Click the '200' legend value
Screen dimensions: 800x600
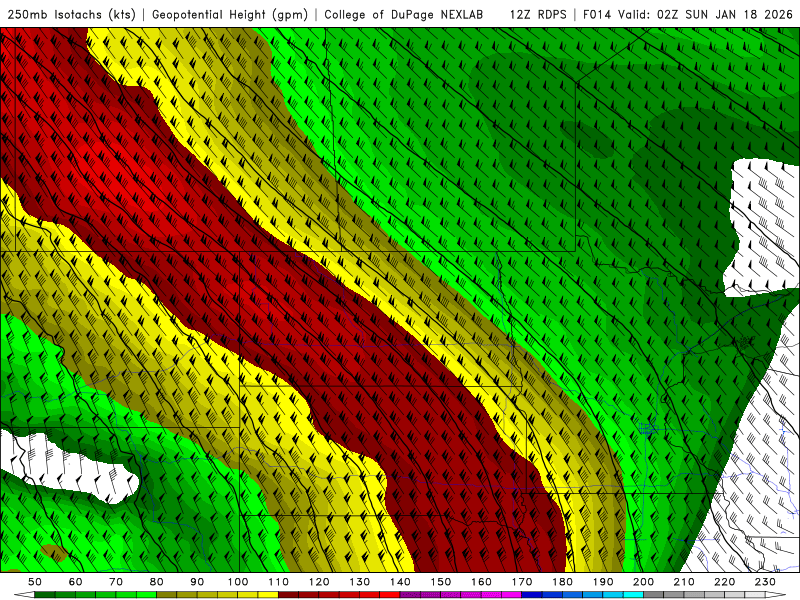pyautogui.click(x=643, y=582)
